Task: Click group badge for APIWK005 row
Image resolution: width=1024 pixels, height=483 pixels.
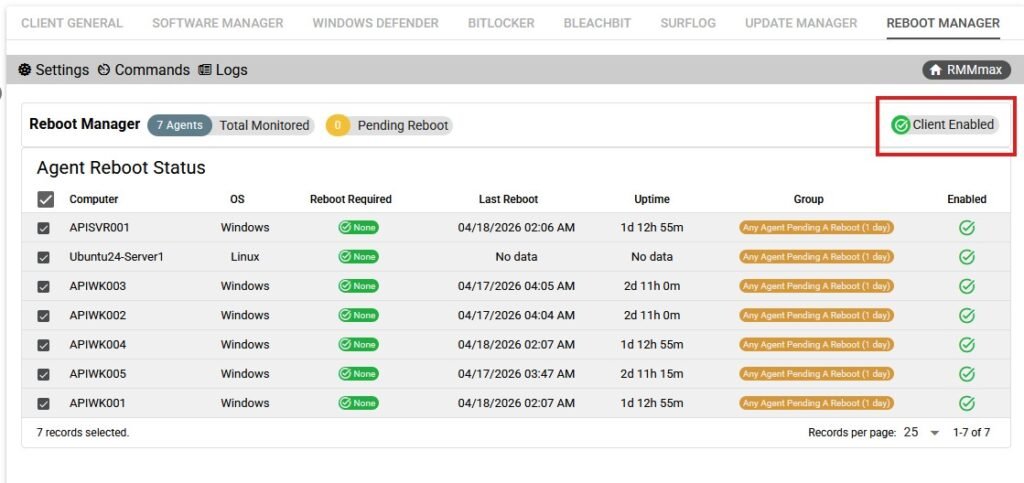Action: pos(816,374)
